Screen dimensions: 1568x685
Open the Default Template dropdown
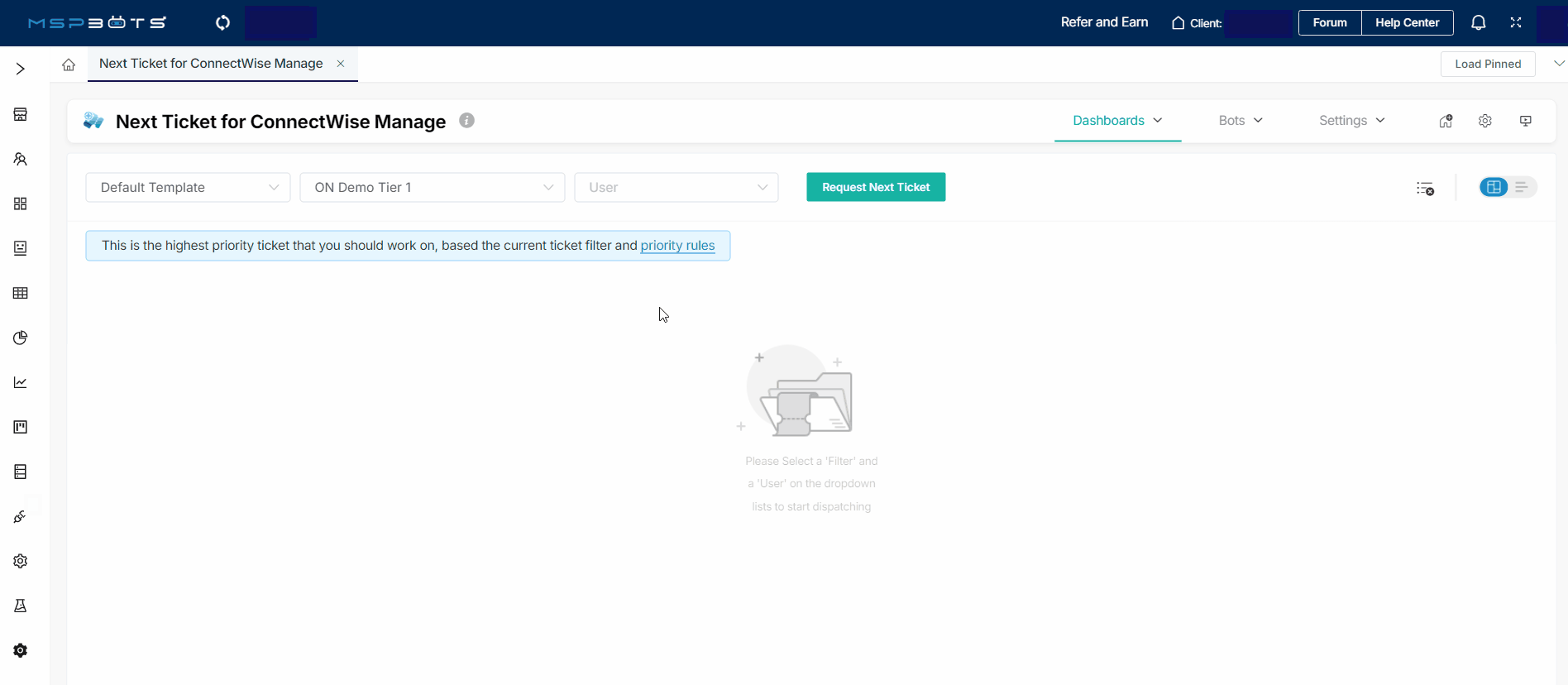click(188, 187)
